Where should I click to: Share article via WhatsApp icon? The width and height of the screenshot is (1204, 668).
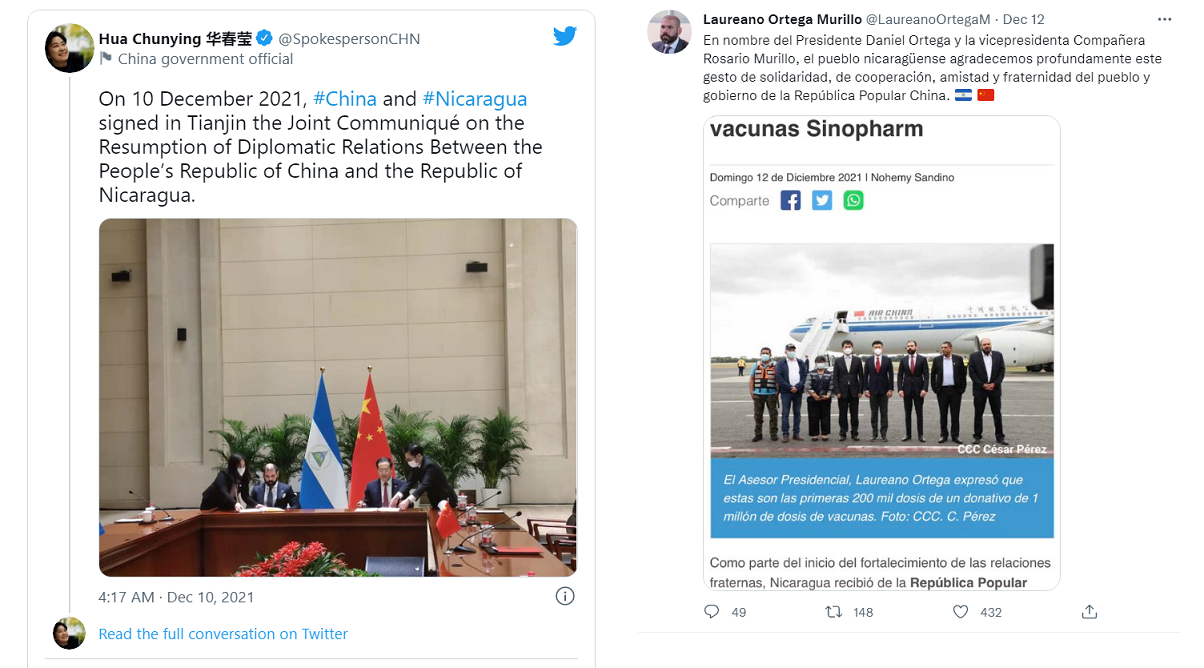coord(853,200)
